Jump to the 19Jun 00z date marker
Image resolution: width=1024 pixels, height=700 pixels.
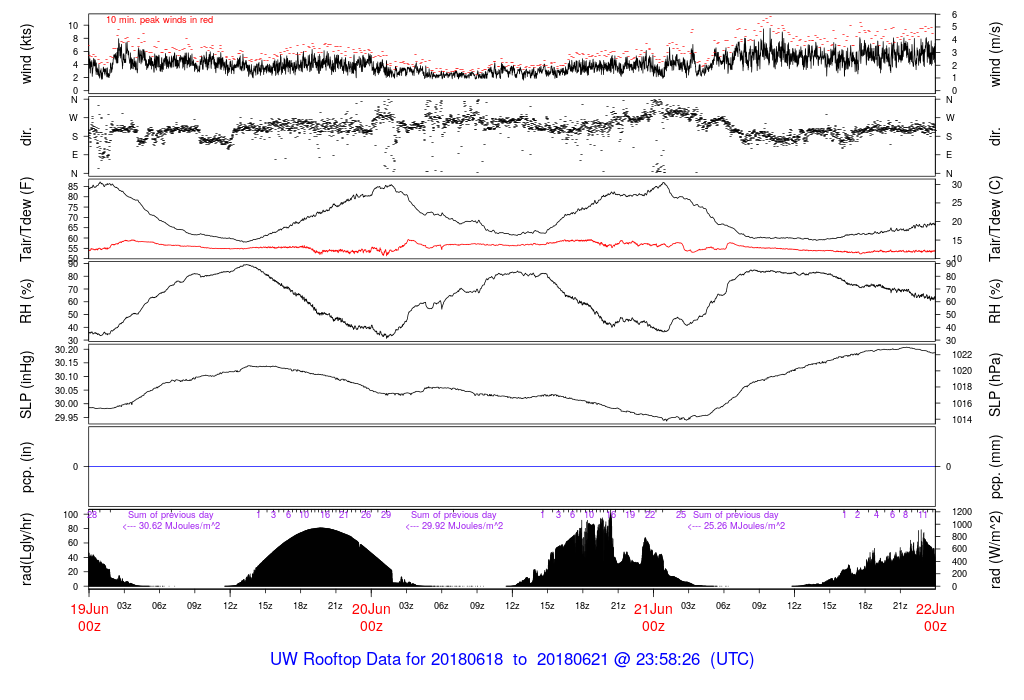(x=89, y=616)
